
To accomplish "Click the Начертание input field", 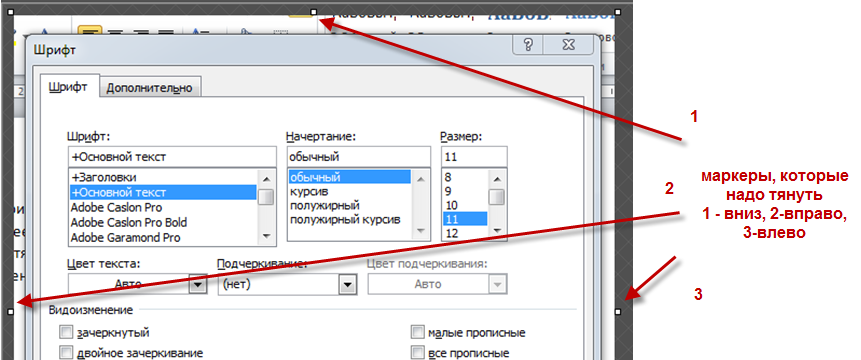I will pos(359,157).
